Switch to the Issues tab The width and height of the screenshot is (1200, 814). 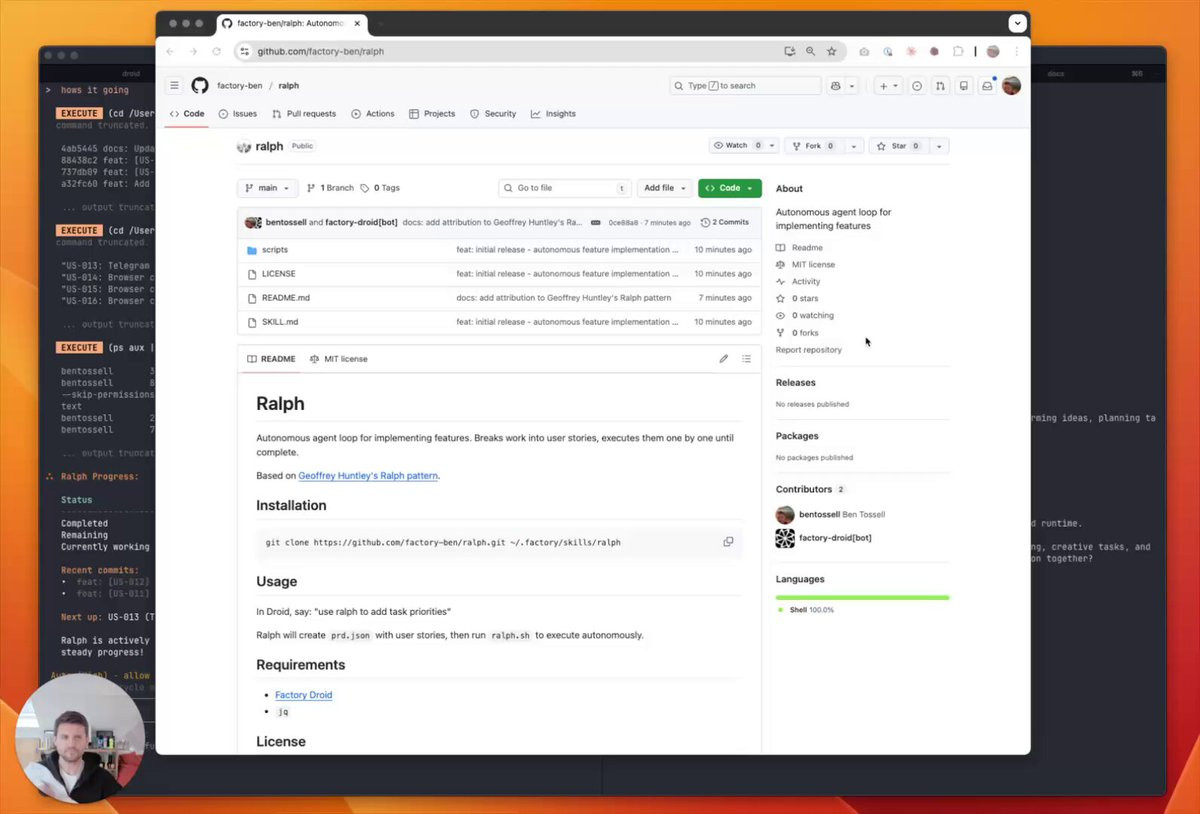pos(238,114)
